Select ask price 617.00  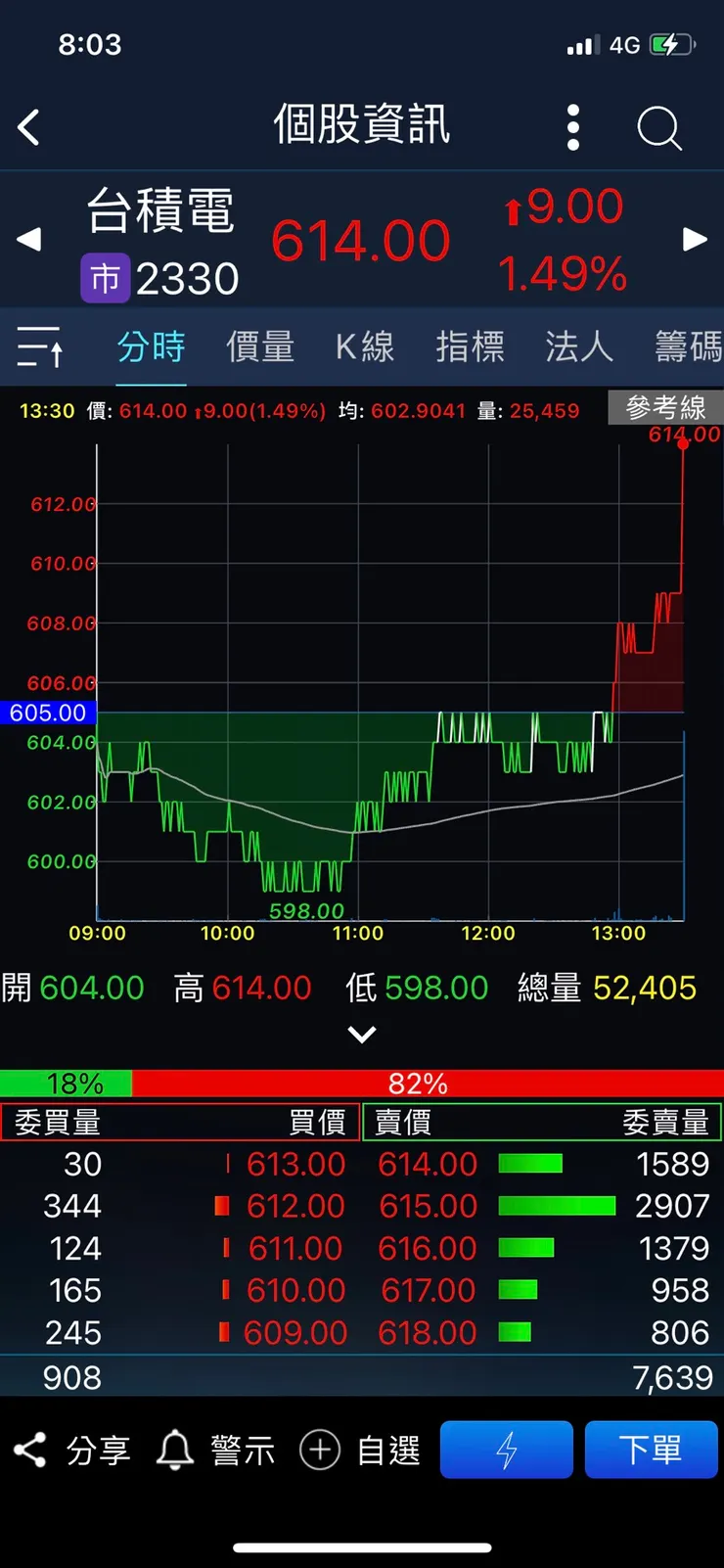[428, 1290]
